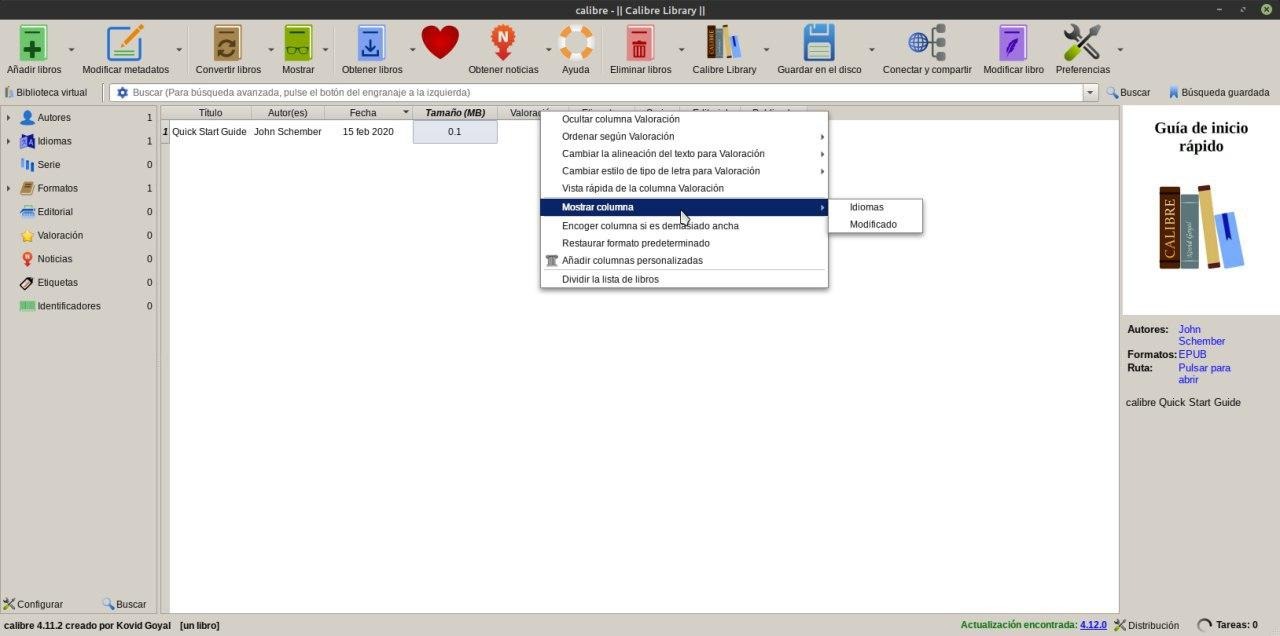
Task: Click Pulsar para abrir path link
Action: tap(1204, 373)
